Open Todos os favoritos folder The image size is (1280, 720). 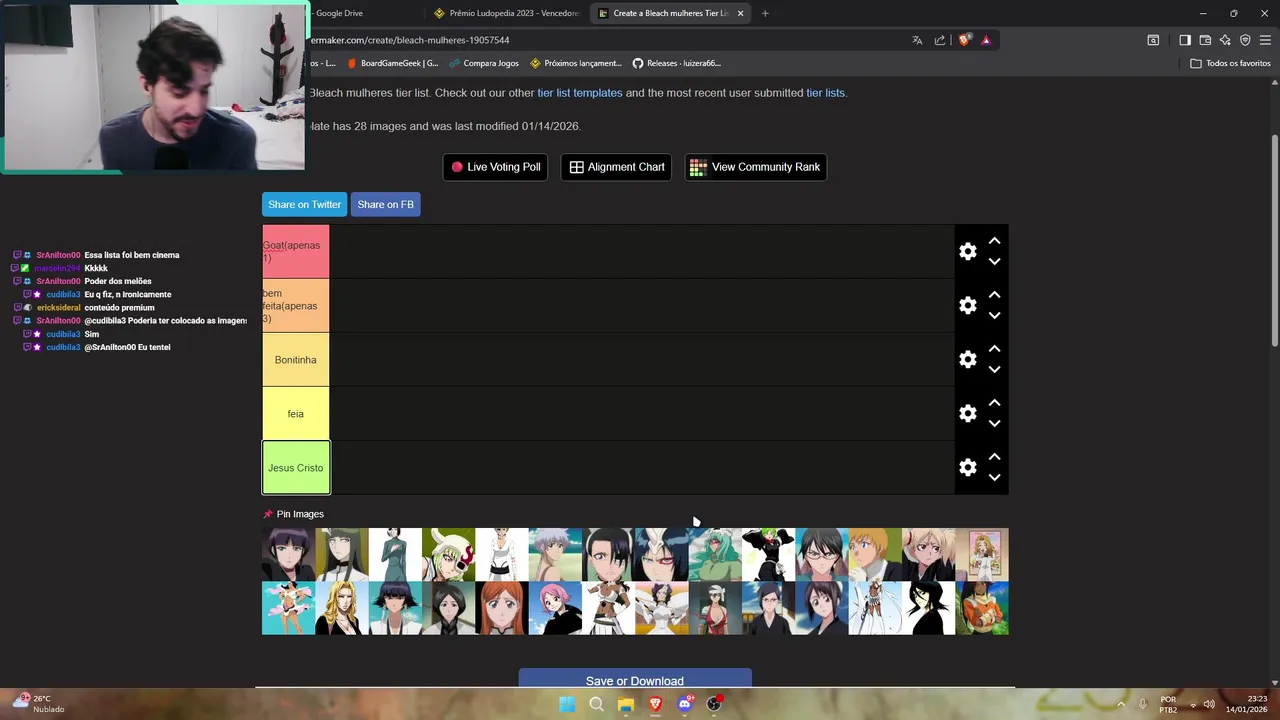click(1230, 63)
